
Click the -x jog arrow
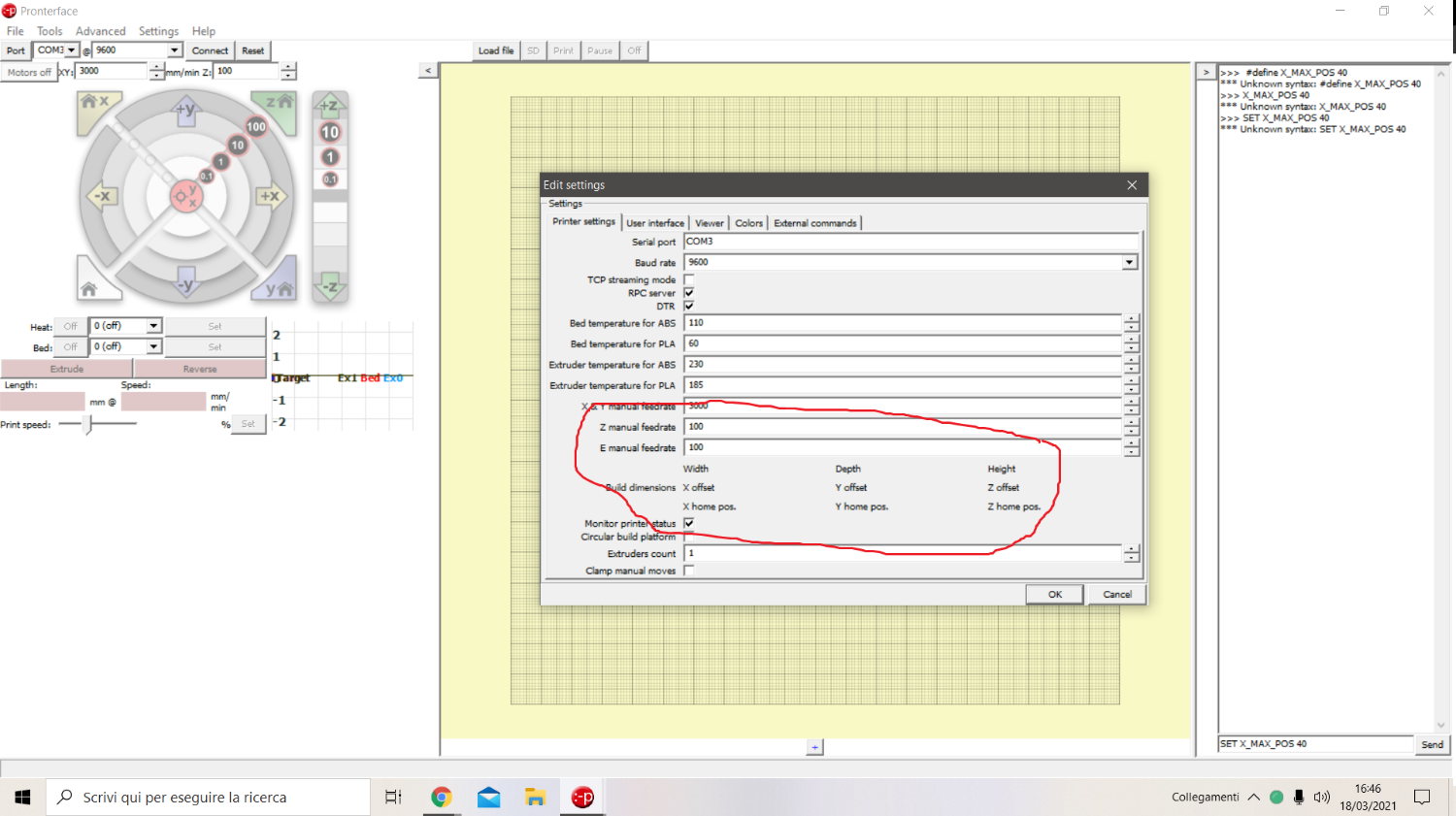[x=102, y=196]
